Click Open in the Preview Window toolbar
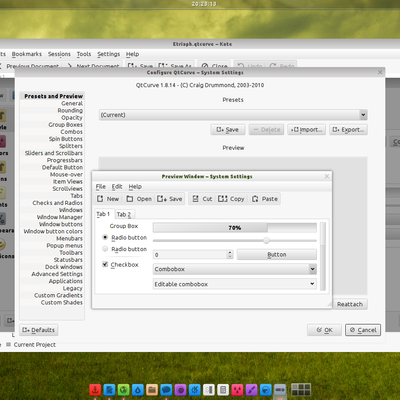The width and height of the screenshot is (400, 400). coord(139,199)
